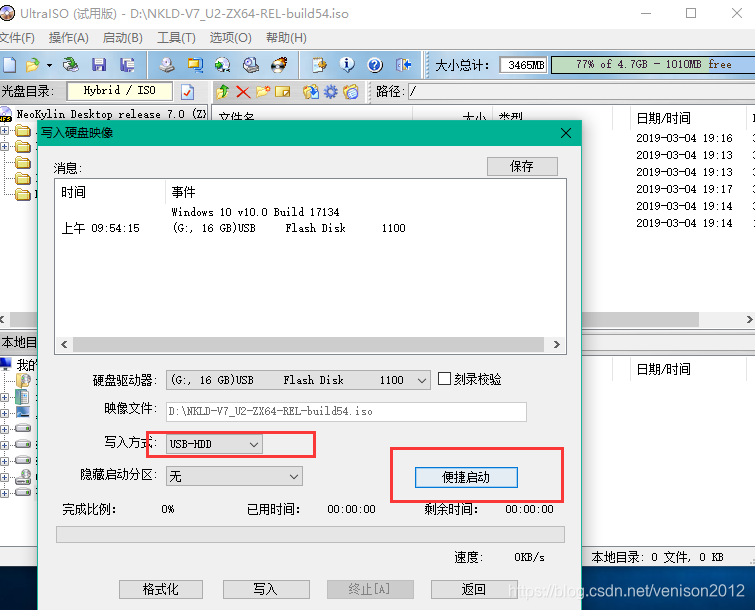
Task: Open the 工具(T) menu
Action: [176, 38]
